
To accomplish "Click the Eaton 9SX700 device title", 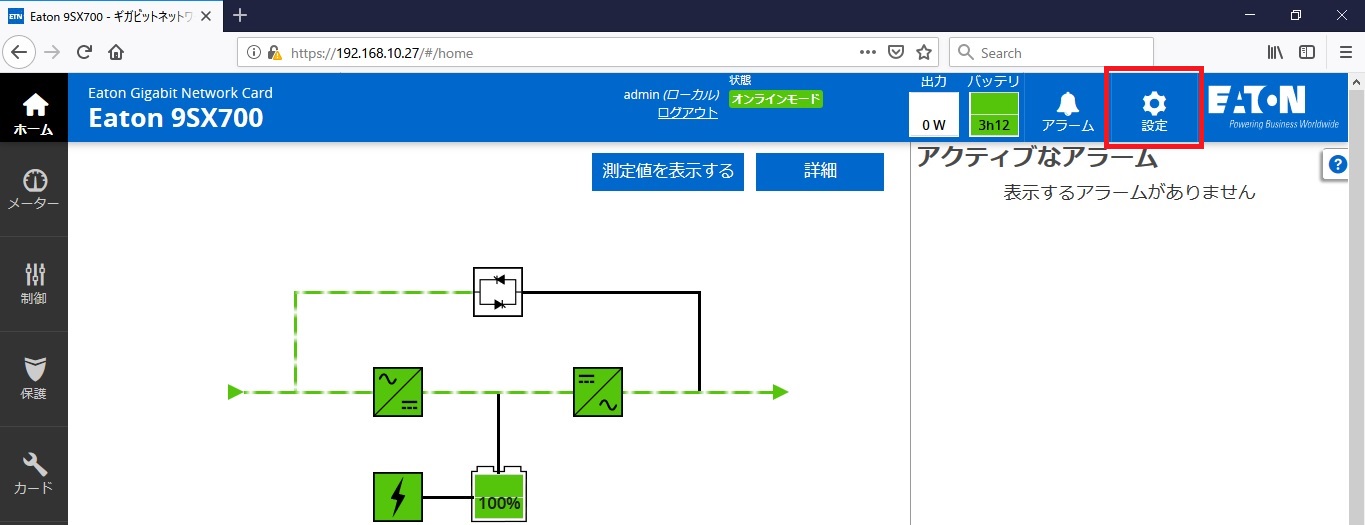I will (x=176, y=118).
